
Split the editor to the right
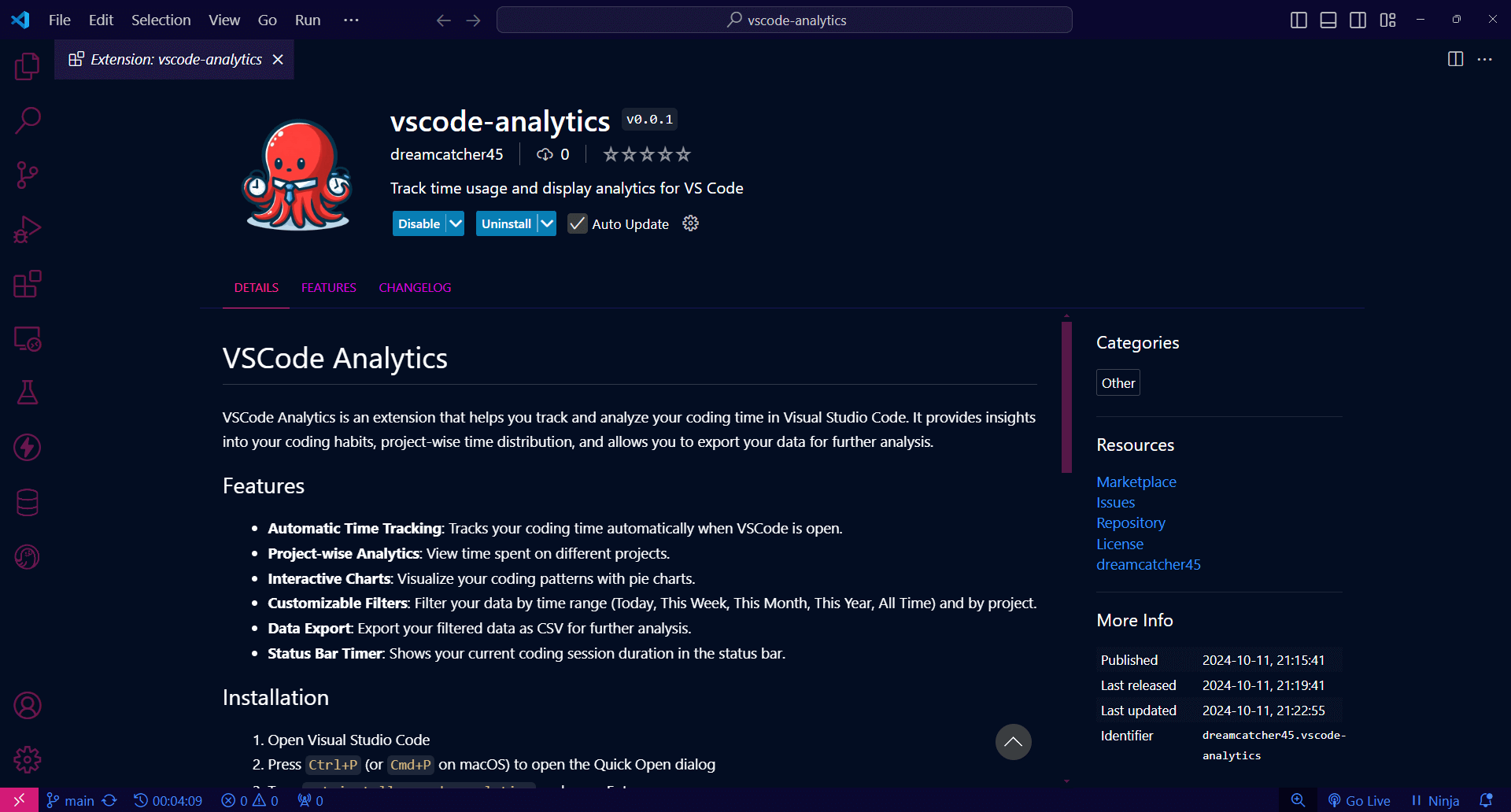pyautogui.click(x=1455, y=60)
